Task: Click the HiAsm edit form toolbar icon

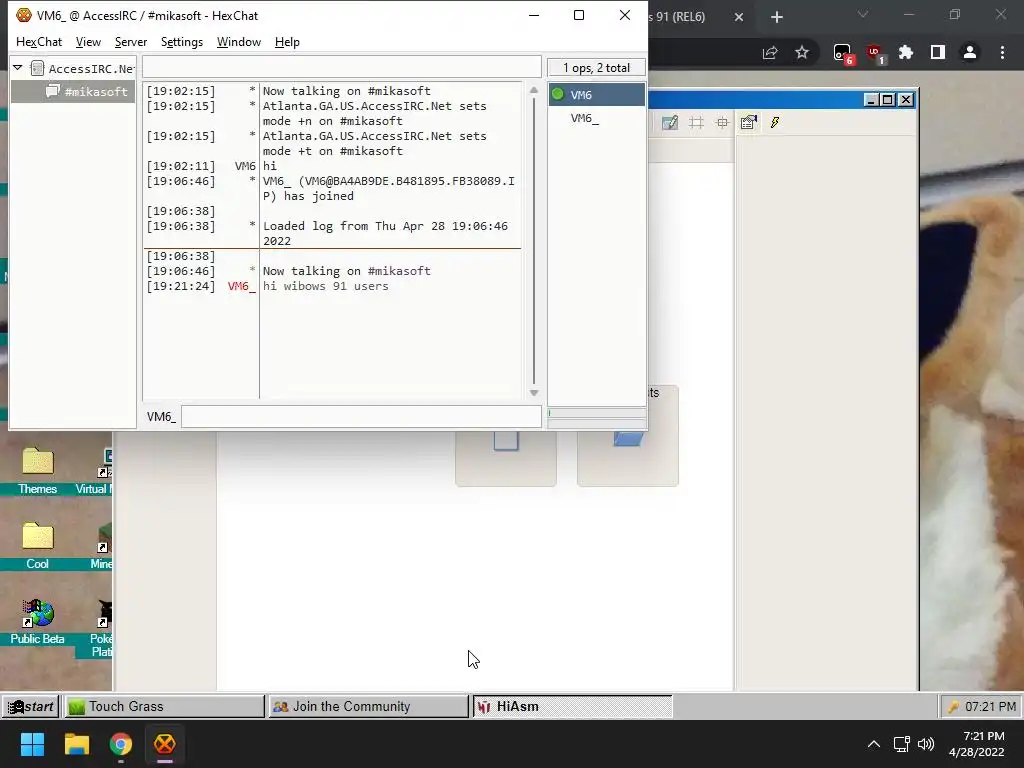Action: click(x=670, y=122)
